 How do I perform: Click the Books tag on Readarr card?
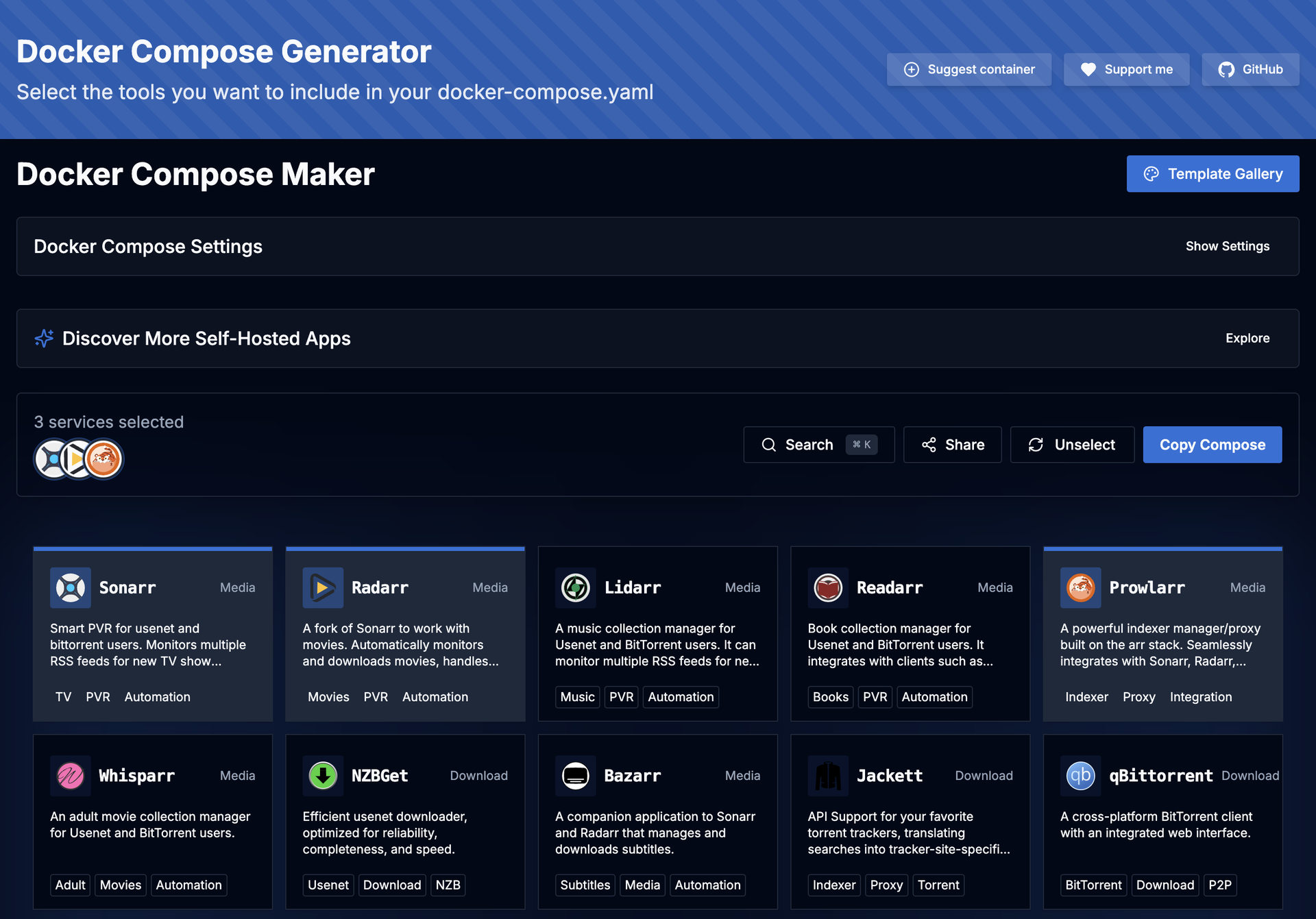pyautogui.click(x=830, y=697)
